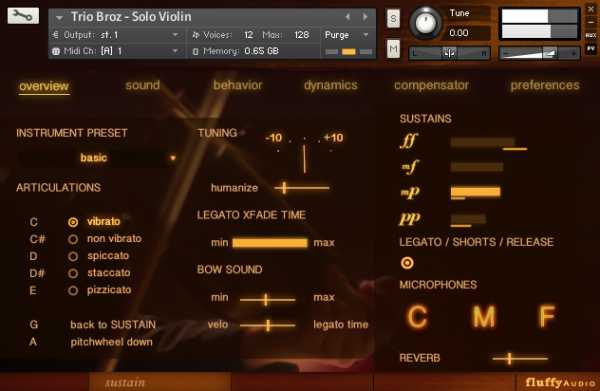Image resolution: width=600 pixels, height=391 pixels.
Task: Toggle the Legato / Shorts / Release button
Action: pyautogui.click(x=407, y=263)
